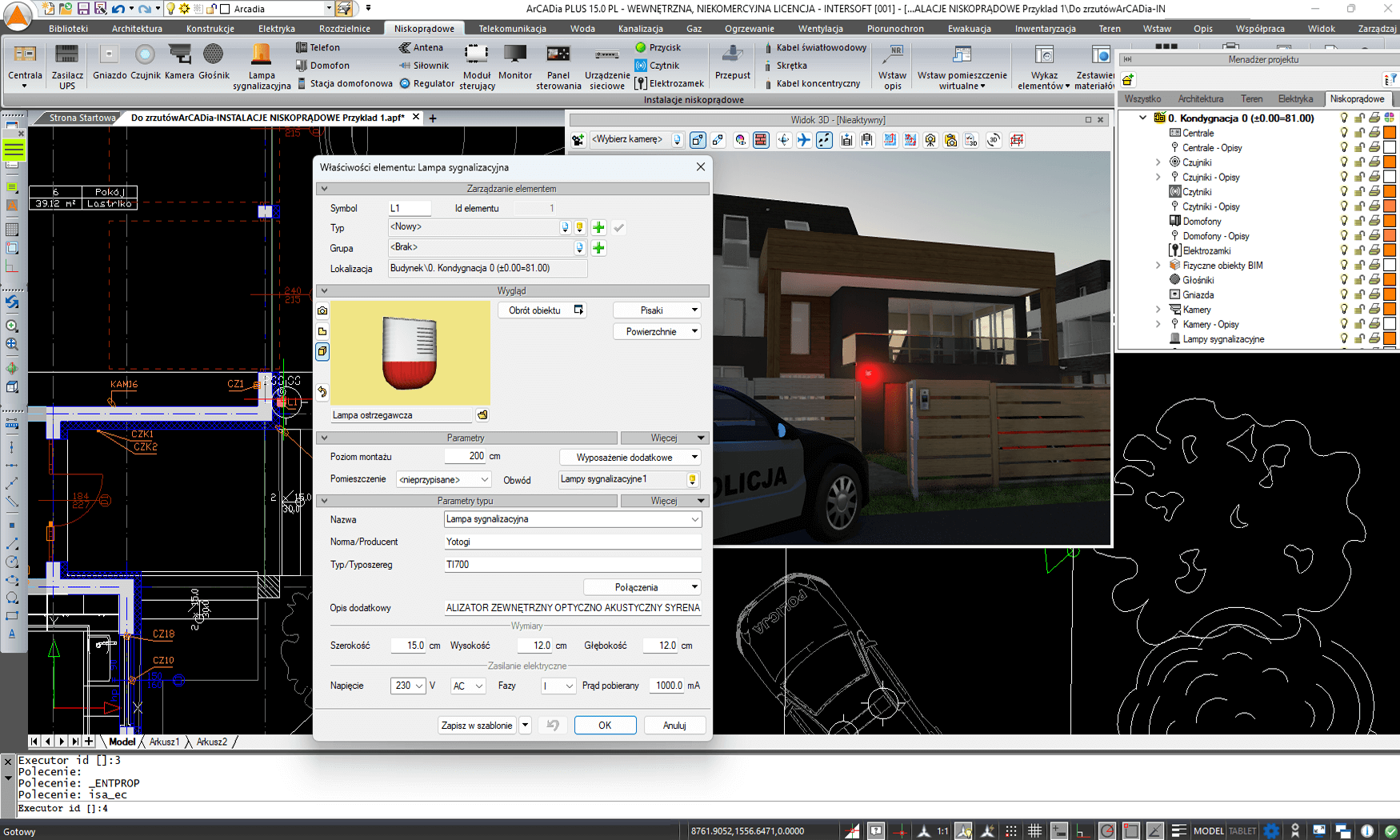Click color swatch for Centrale layer

(1390, 133)
